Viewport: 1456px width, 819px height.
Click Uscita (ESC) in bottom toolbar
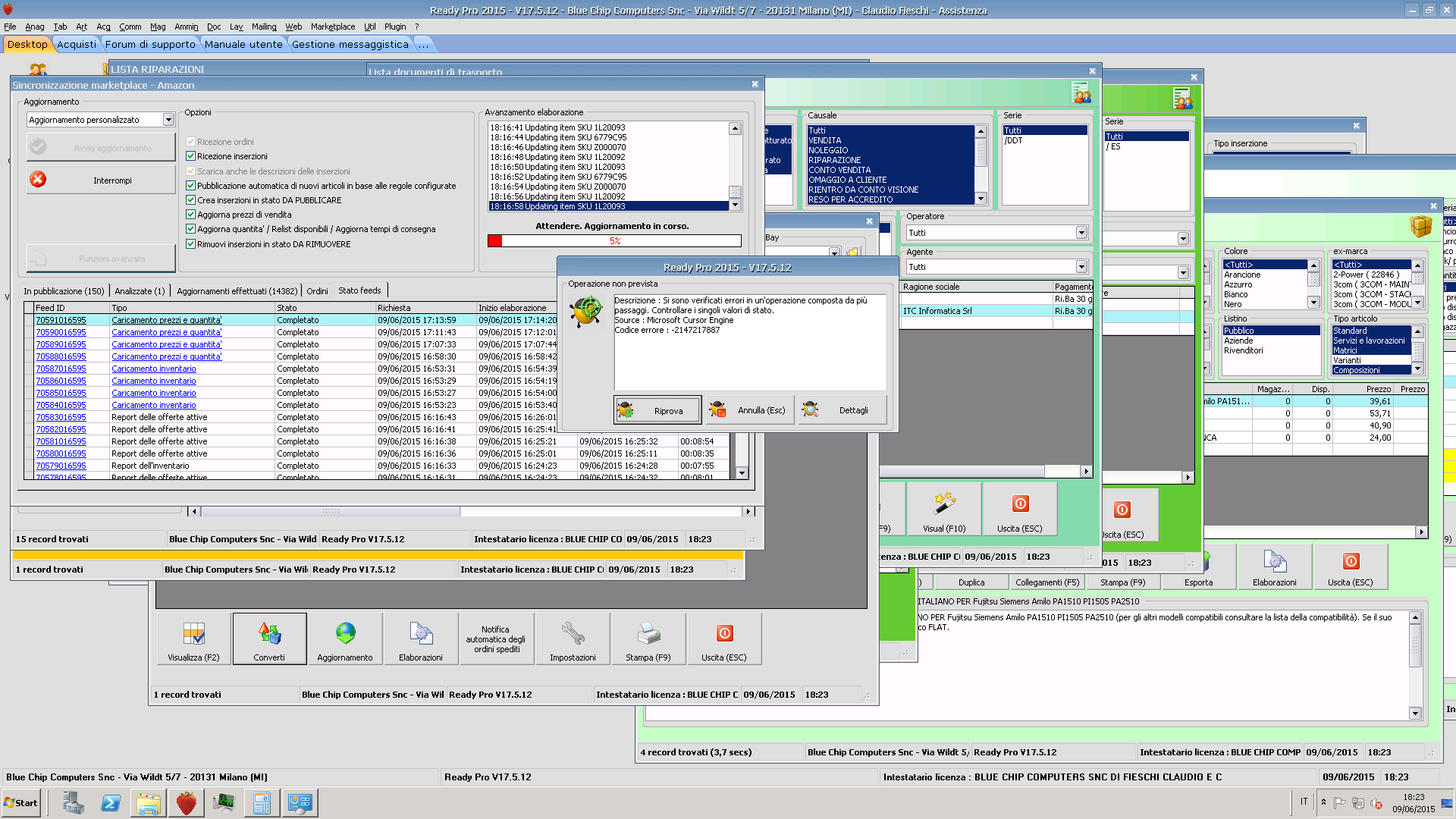pos(724,639)
